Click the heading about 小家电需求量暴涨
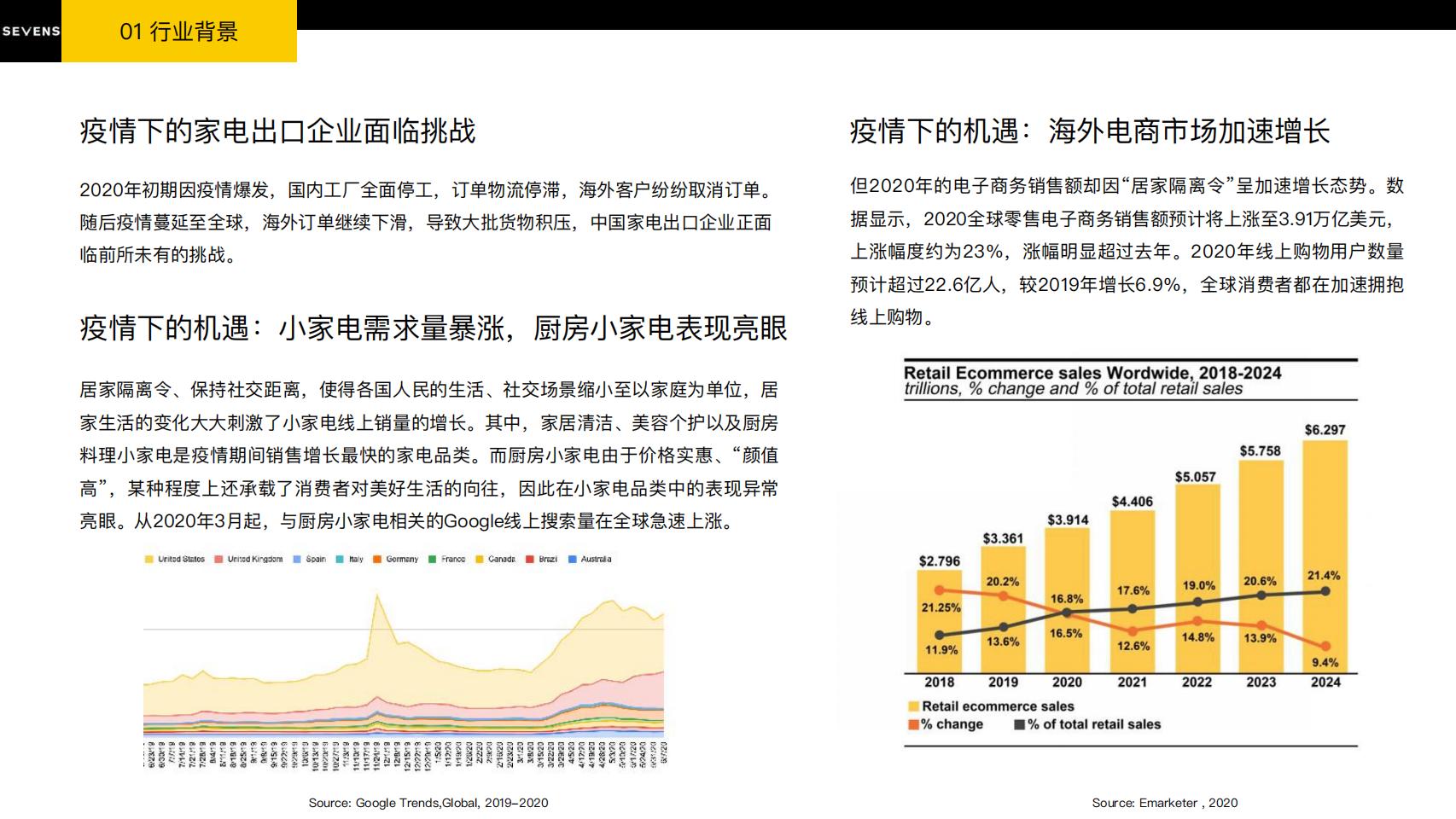 (x=434, y=328)
